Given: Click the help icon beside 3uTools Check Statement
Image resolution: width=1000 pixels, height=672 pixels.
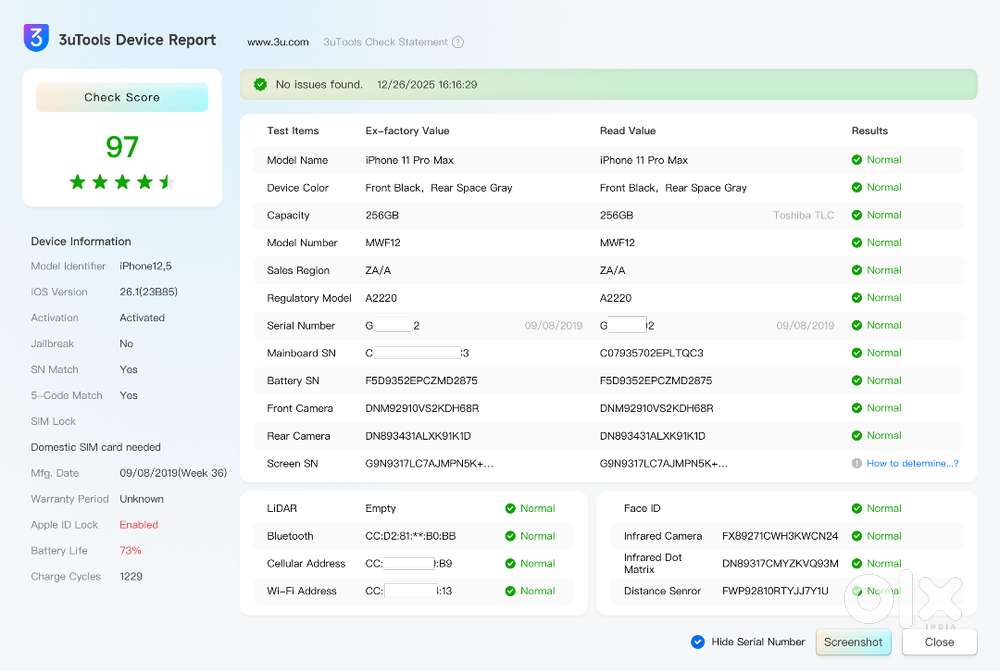Looking at the screenshot, I should coord(458,42).
